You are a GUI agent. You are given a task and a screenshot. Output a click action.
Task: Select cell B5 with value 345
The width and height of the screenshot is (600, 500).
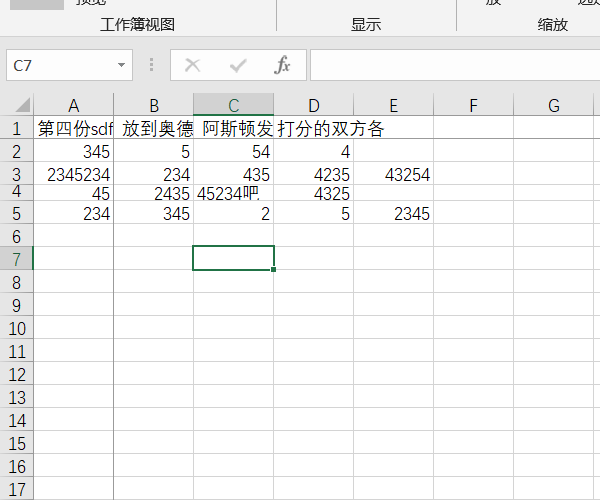tap(153, 213)
